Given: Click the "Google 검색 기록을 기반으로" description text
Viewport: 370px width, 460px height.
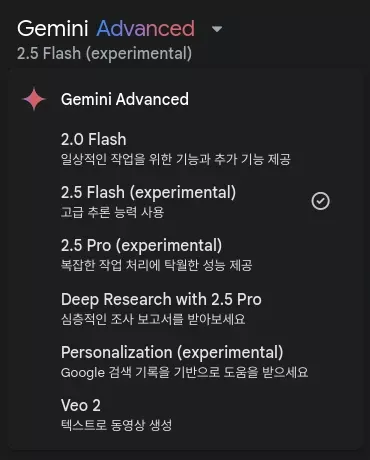Looking at the screenshot, I should 140,372.
